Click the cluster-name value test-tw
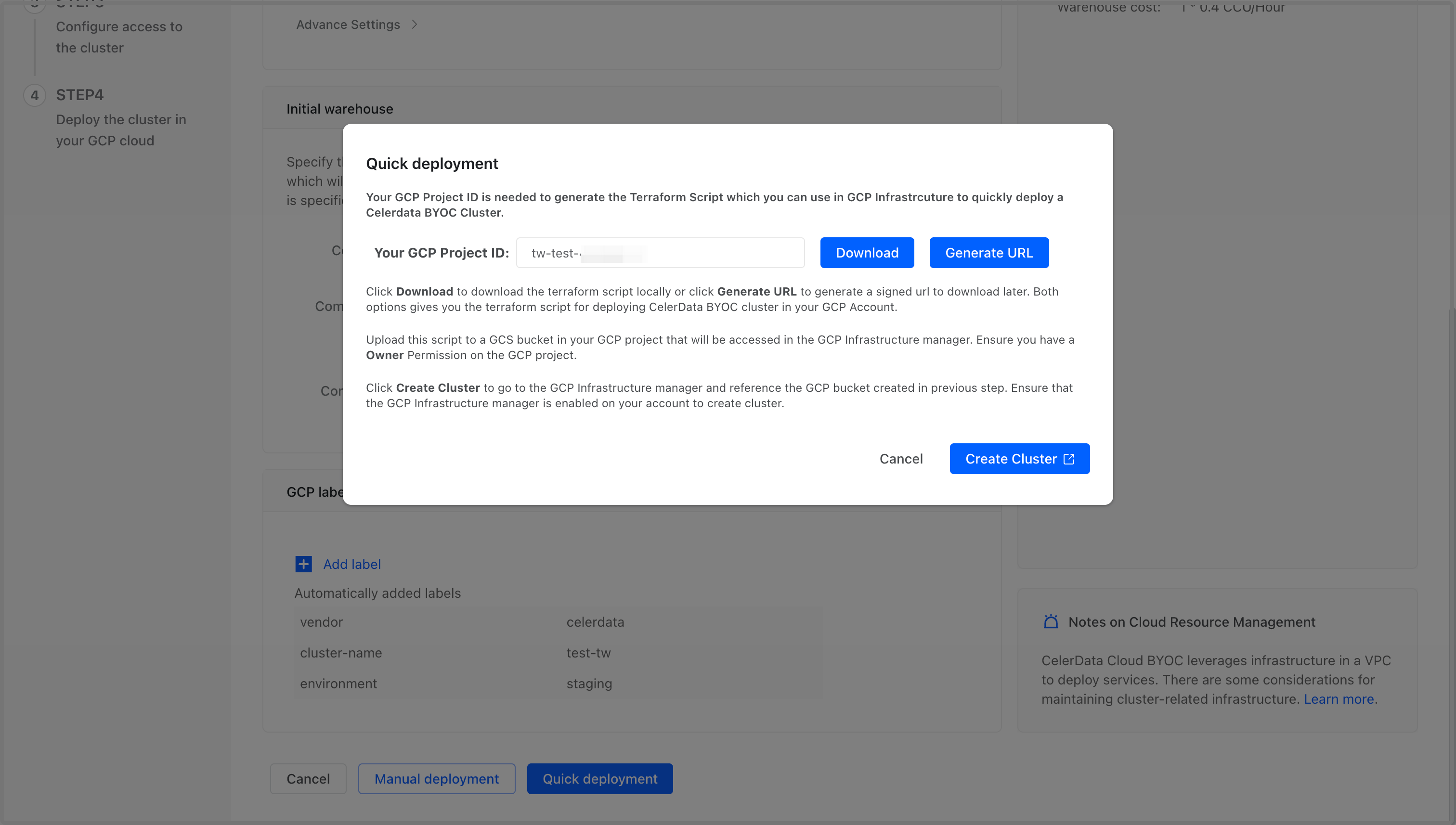The width and height of the screenshot is (1456, 825). (588, 653)
